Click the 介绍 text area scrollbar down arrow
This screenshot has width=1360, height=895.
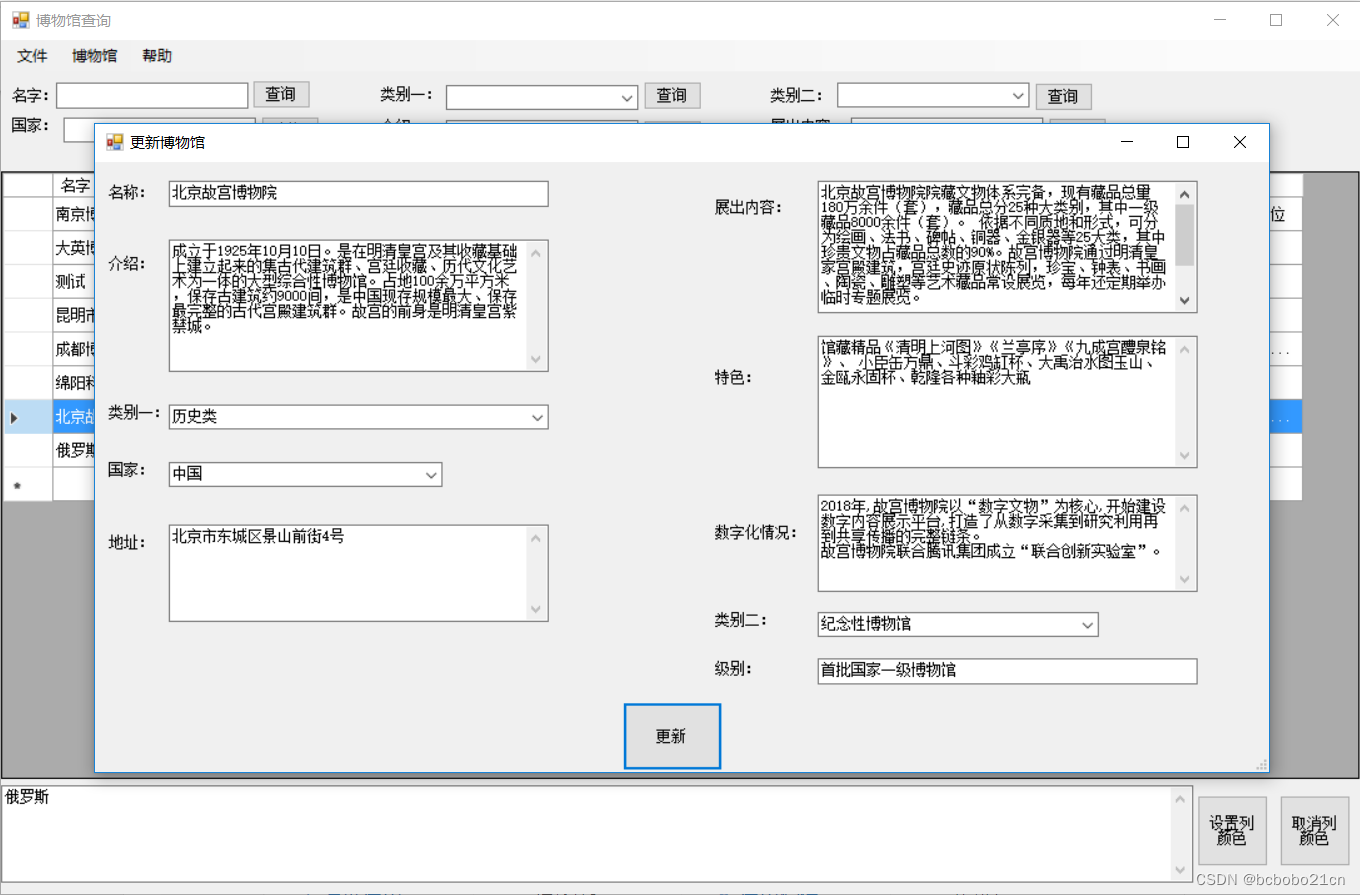point(538,360)
